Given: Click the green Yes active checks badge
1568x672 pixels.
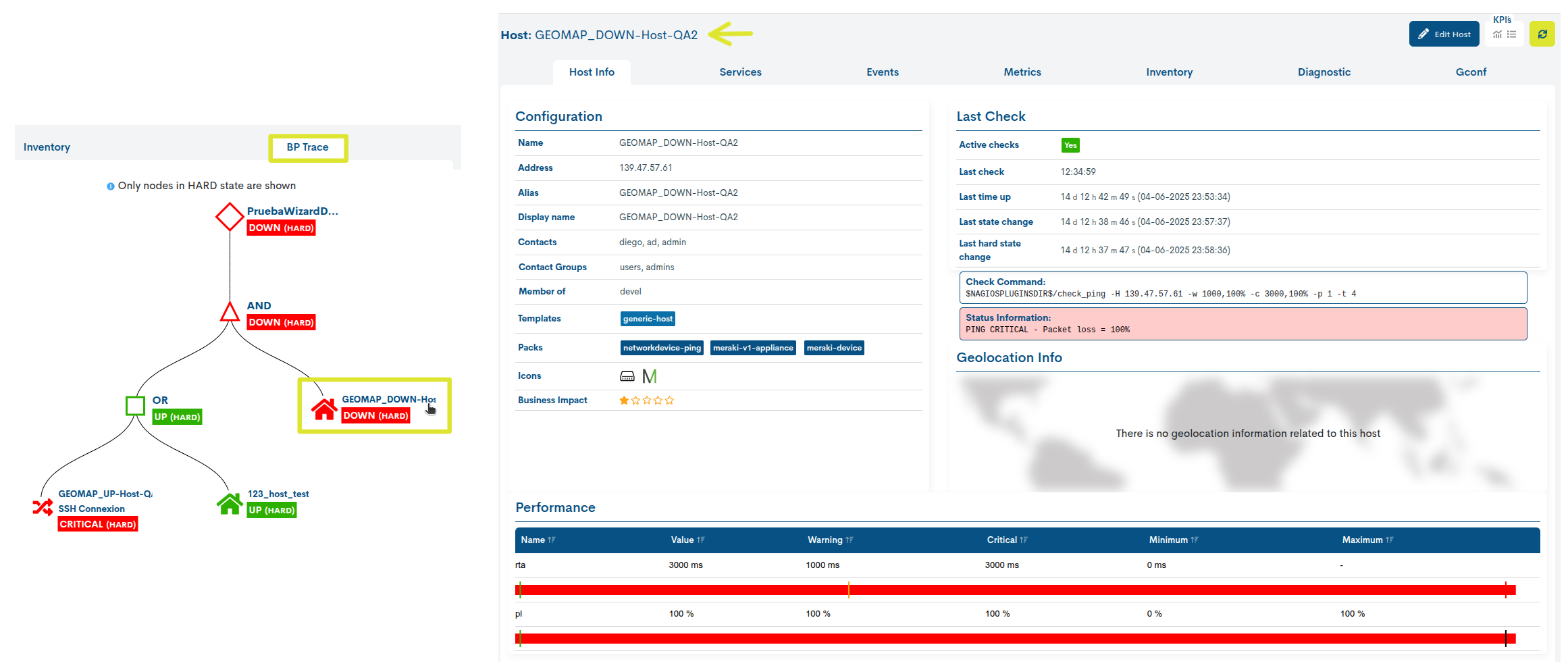Looking at the screenshot, I should pyautogui.click(x=1070, y=145).
